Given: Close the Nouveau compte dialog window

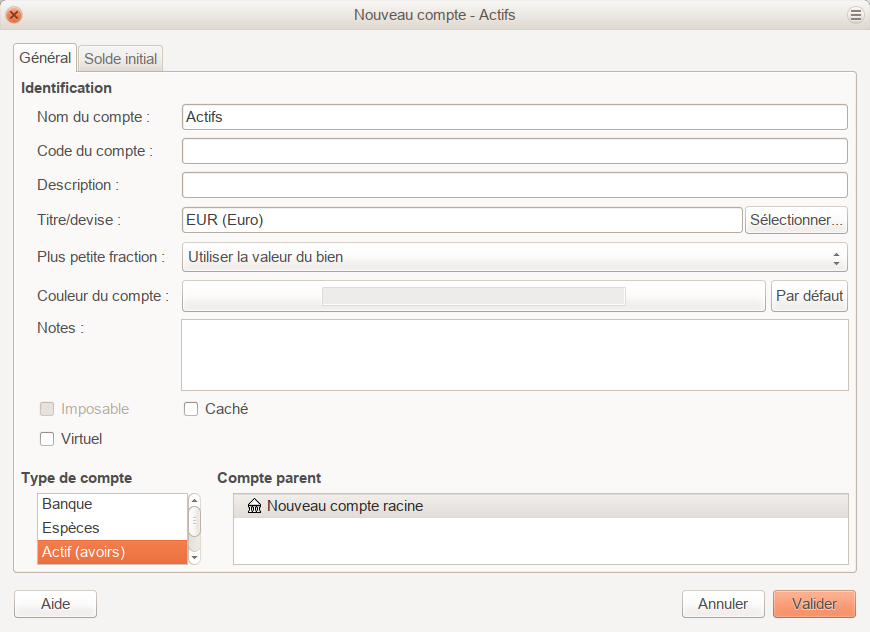Looking at the screenshot, I should click(x=14, y=15).
